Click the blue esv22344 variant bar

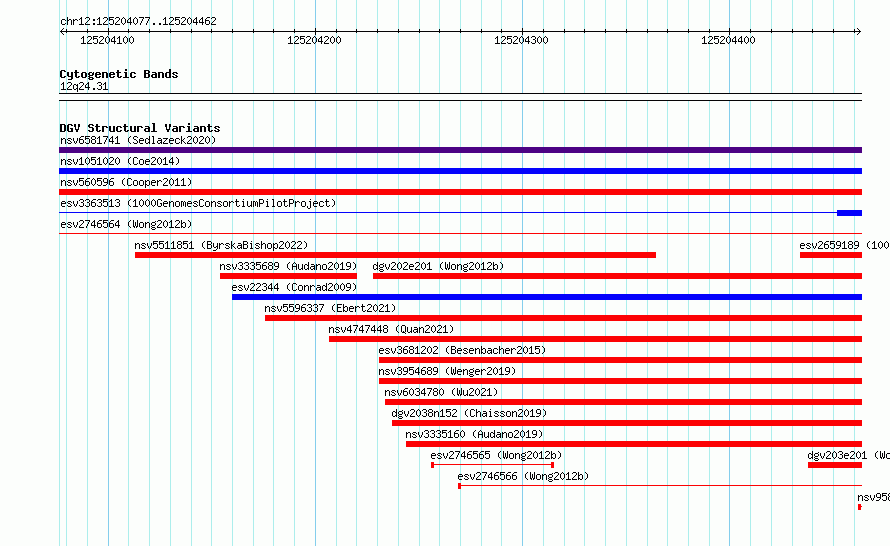[547, 297]
